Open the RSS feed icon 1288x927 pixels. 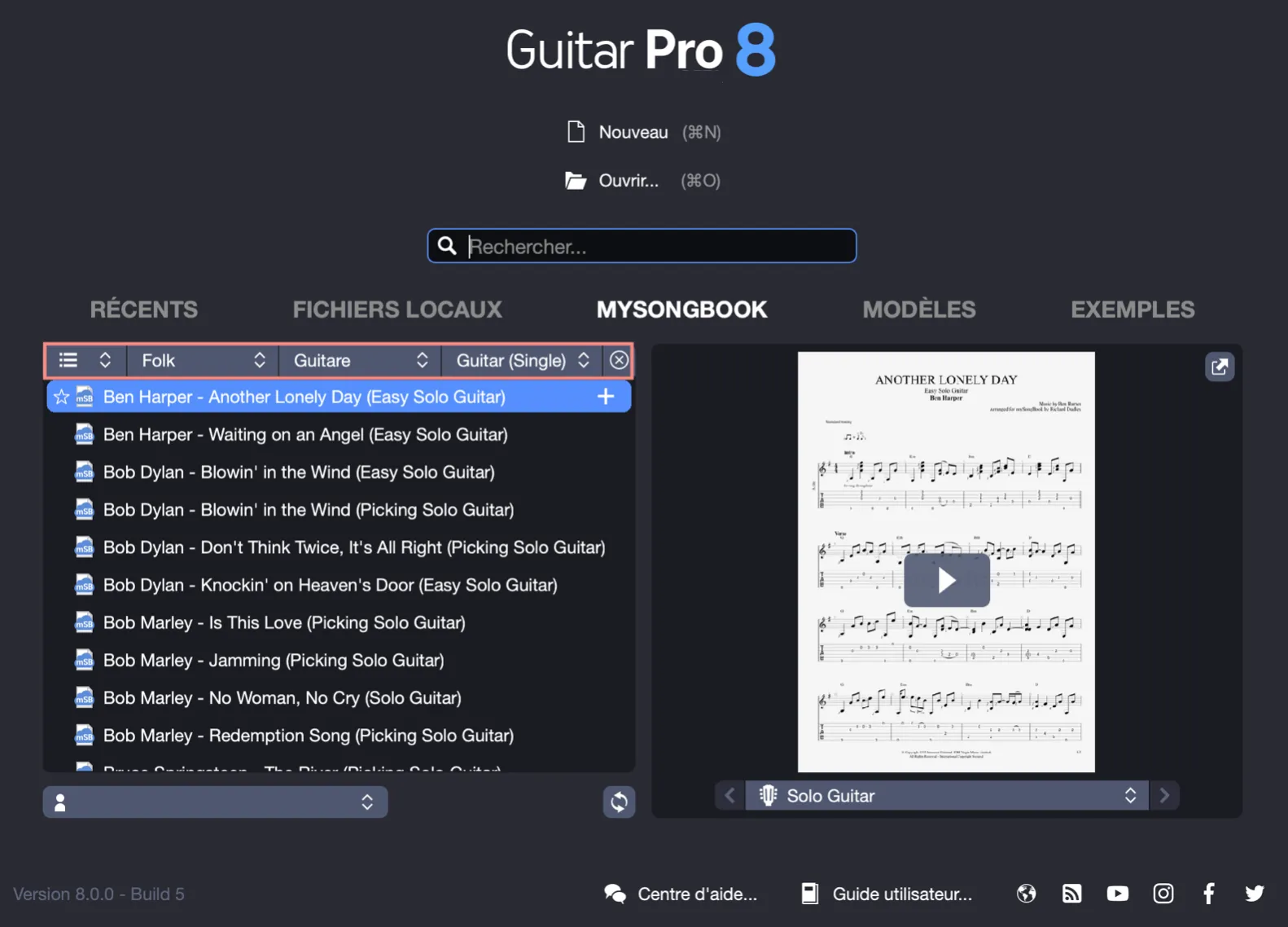pos(1071,894)
